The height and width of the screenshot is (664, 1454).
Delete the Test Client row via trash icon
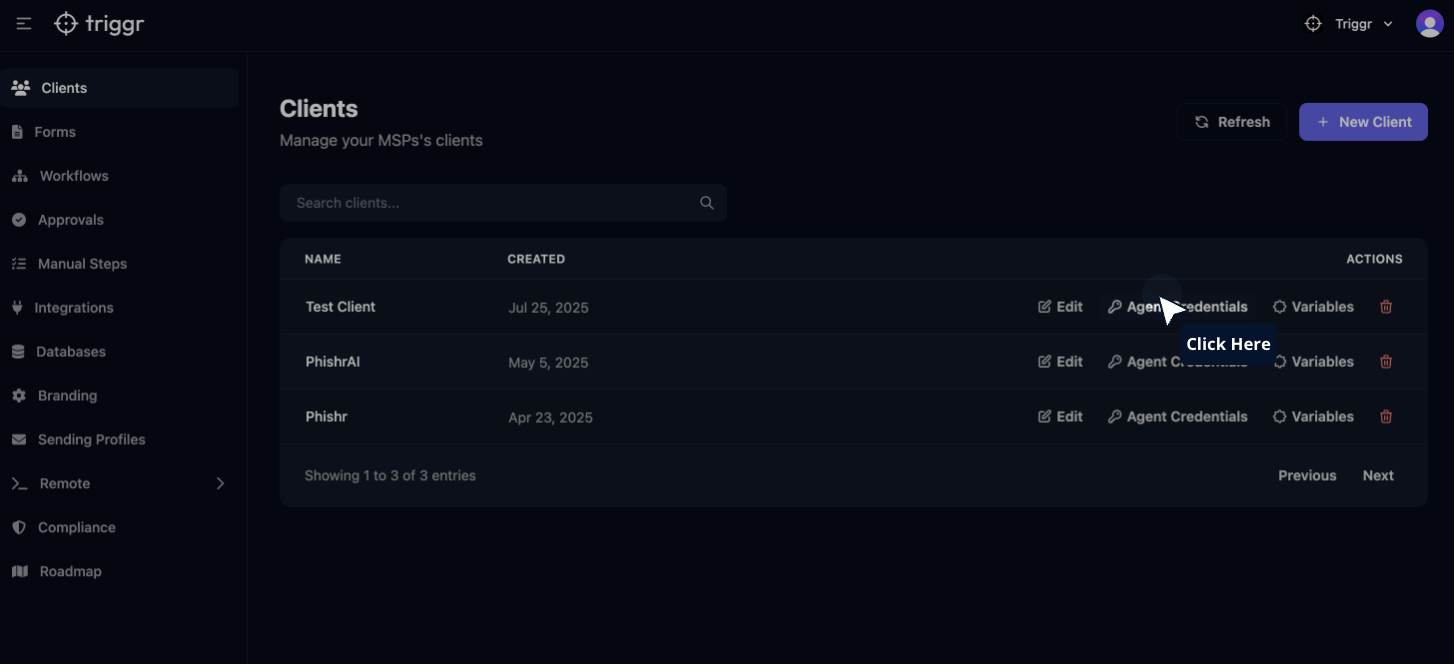coord(1386,307)
